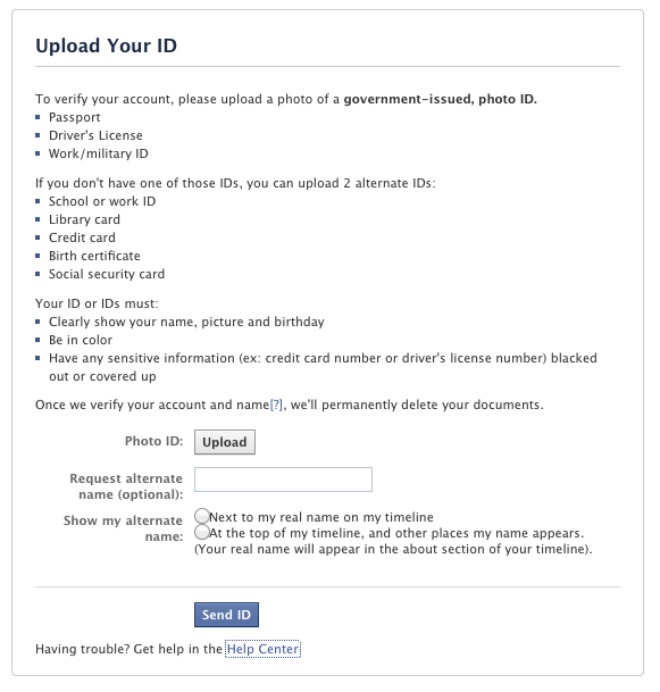Click the Driver's License list item
Screen dimensions: 660x692
(95, 135)
